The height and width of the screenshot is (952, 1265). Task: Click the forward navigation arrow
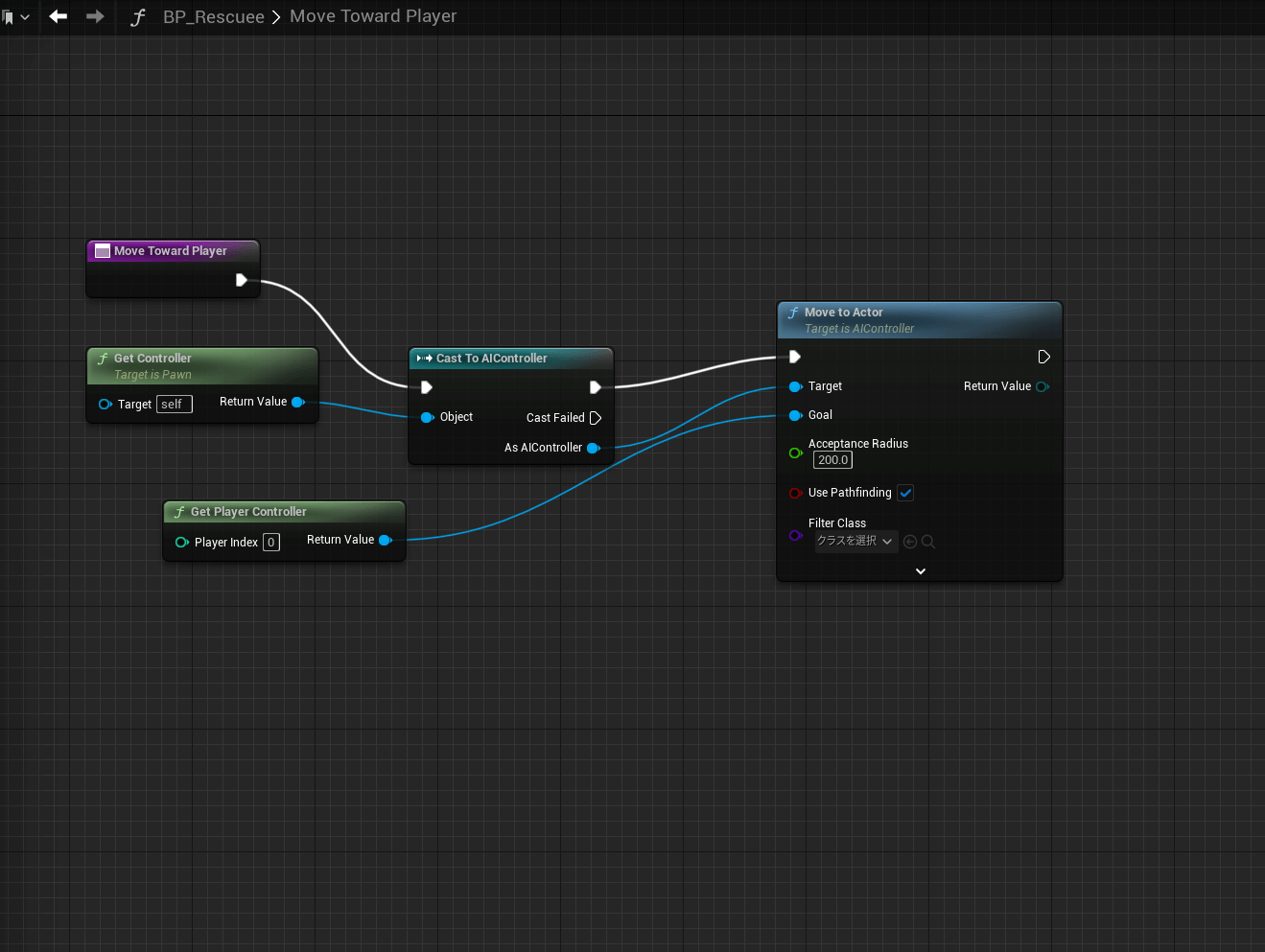(95, 16)
